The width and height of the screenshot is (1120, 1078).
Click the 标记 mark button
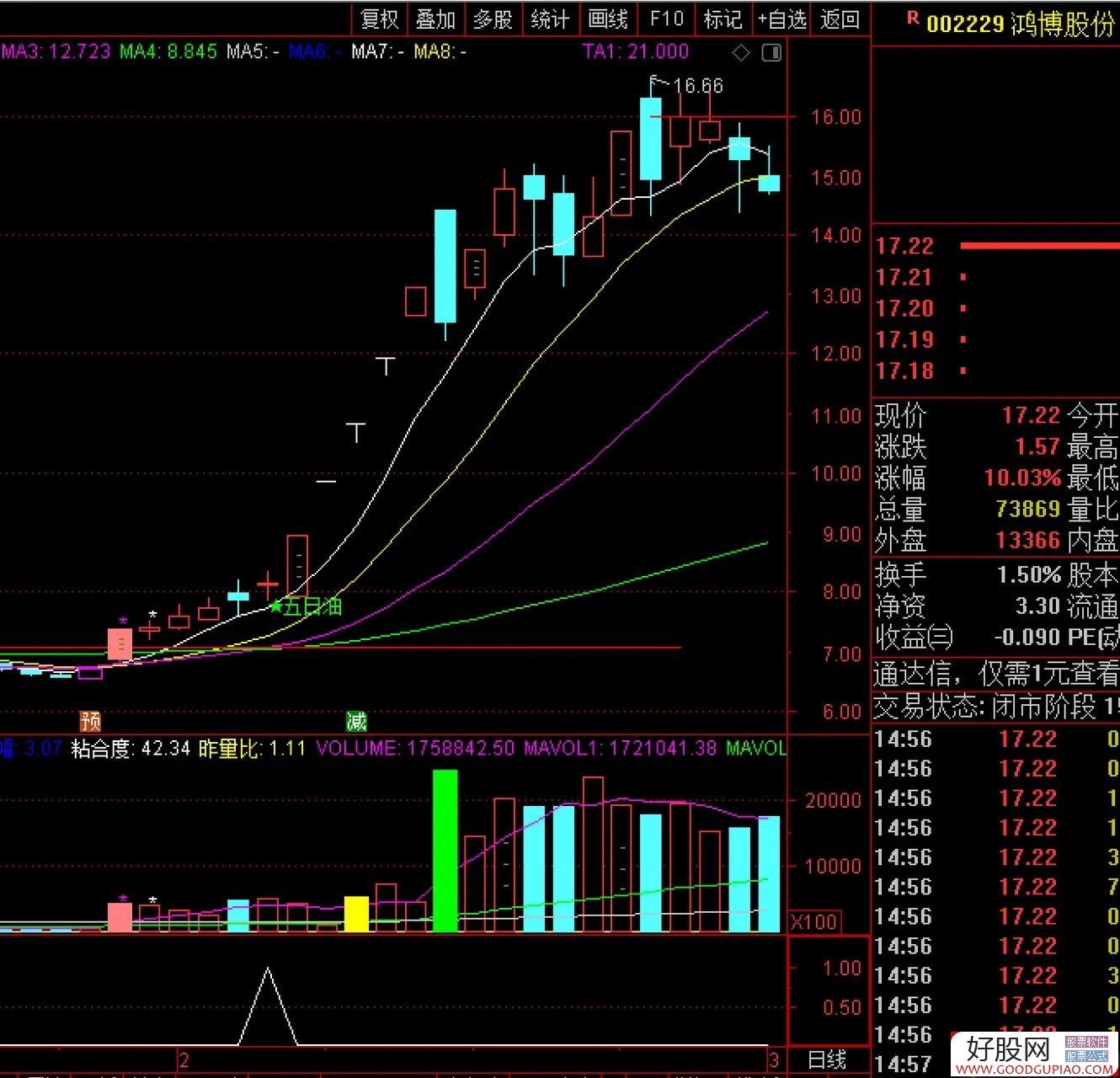(723, 19)
